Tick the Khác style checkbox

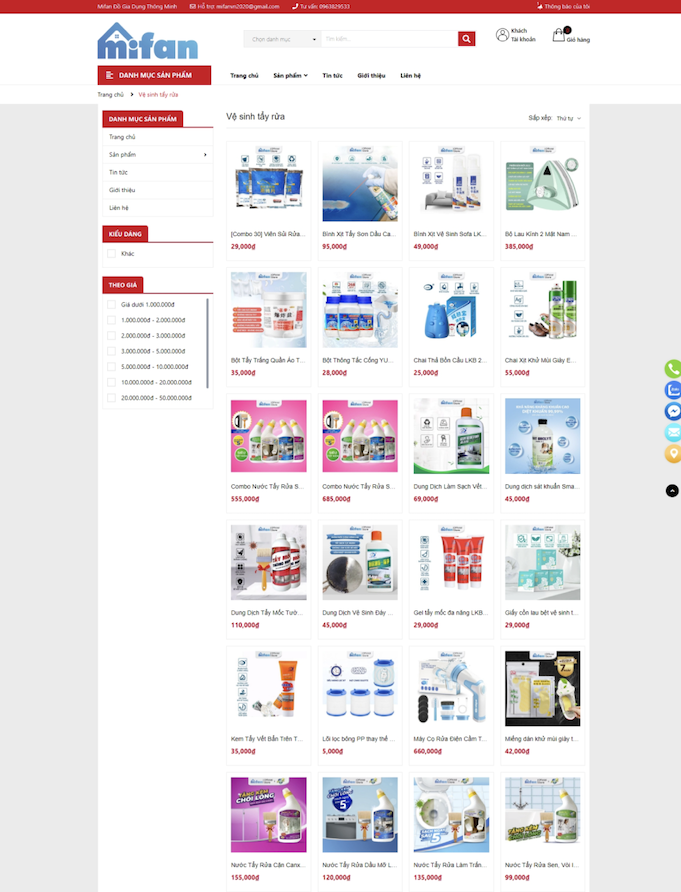112,254
